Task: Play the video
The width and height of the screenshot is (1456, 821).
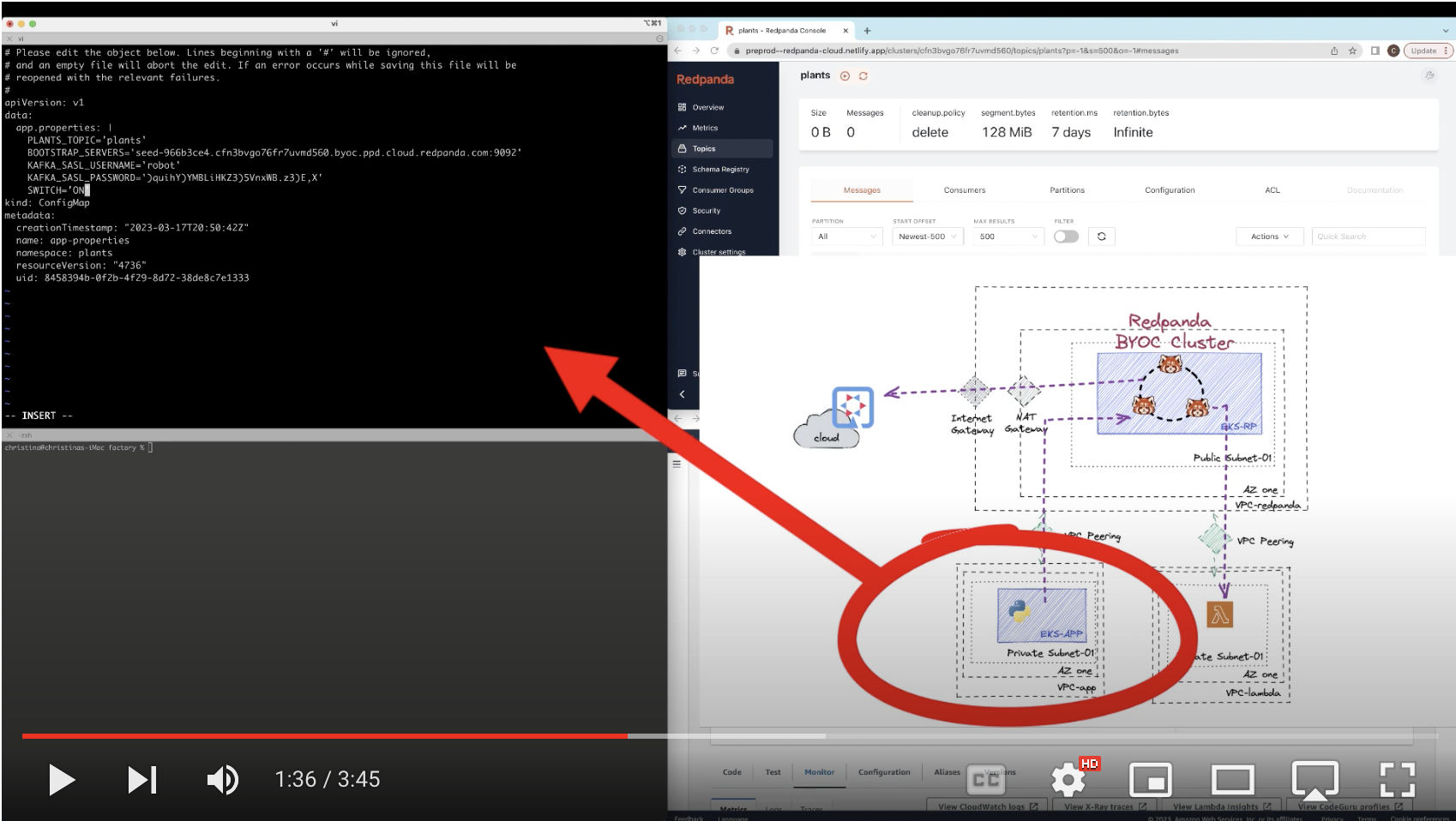Action: [62, 780]
